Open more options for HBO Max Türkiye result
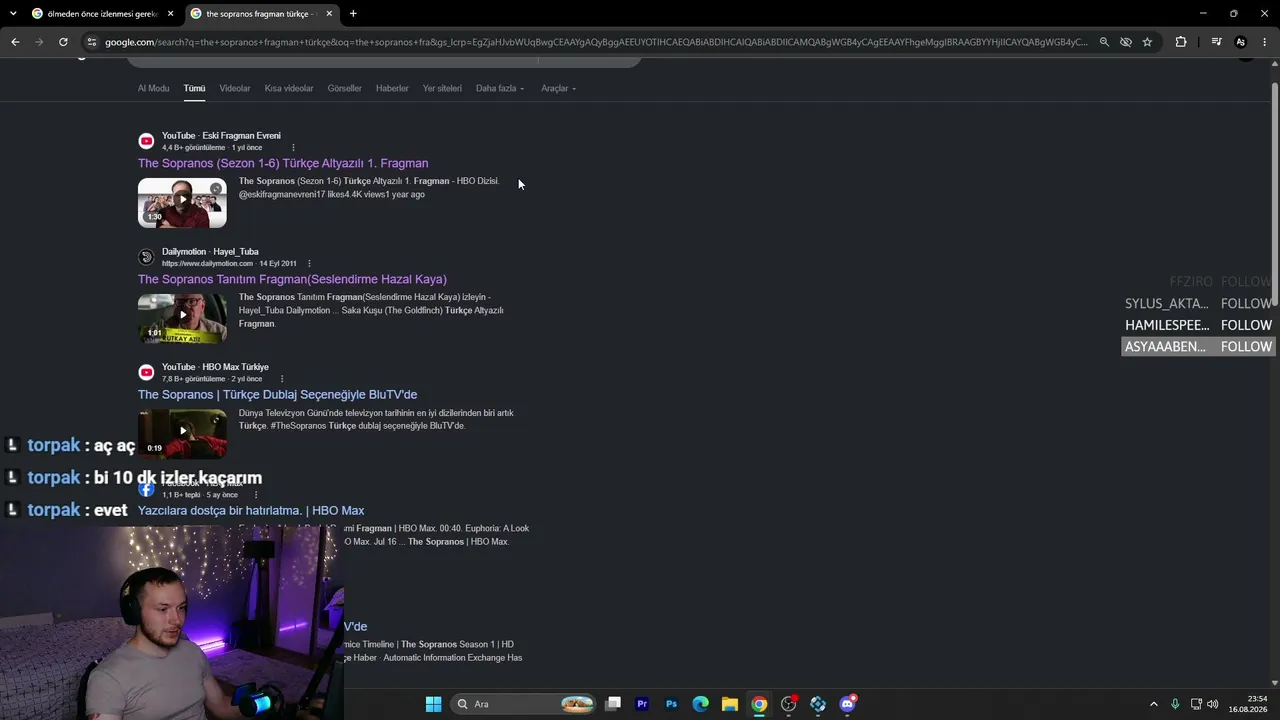1280x720 pixels. [282, 379]
